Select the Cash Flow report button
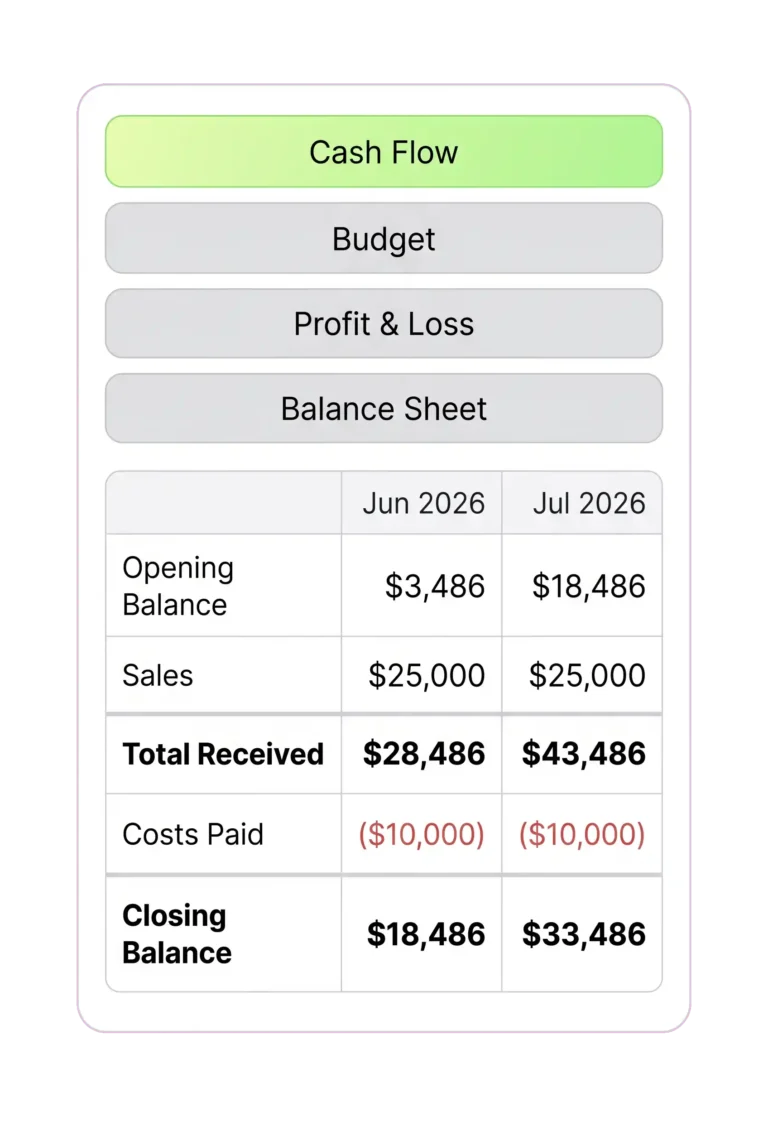This screenshot has width=768, height=1145. coord(384,152)
